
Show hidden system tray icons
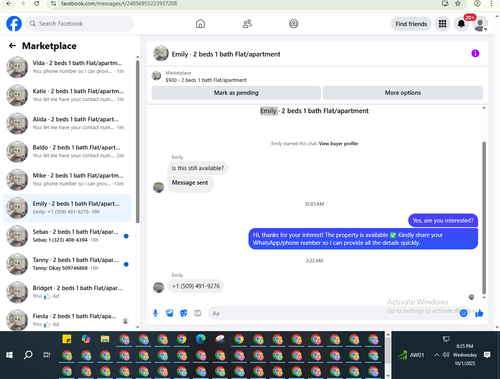pos(436,355)
